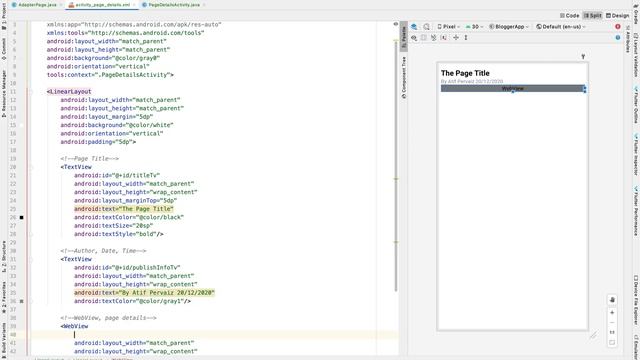Open the Device File Explorer tool window
The height and width of the screenshot is (360, 640).
point(636,300)
